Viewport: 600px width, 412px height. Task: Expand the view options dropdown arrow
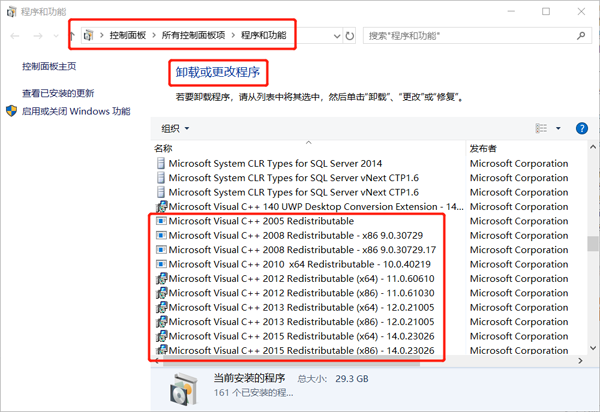coord(558,128)
